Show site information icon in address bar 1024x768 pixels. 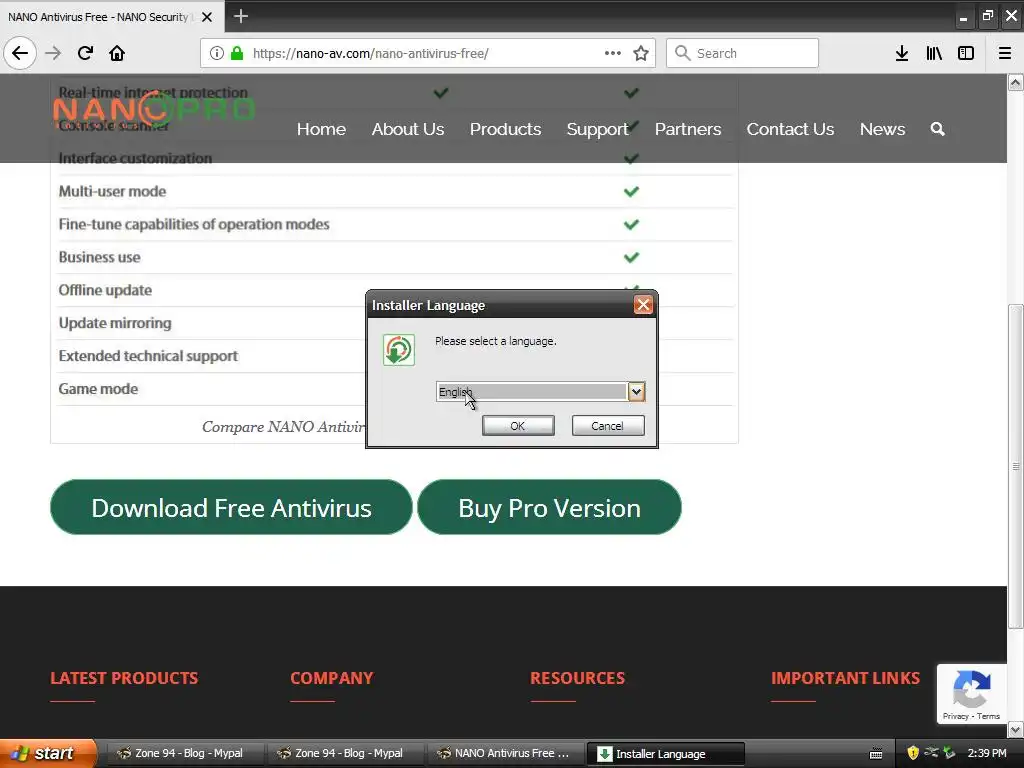(217, 53)
